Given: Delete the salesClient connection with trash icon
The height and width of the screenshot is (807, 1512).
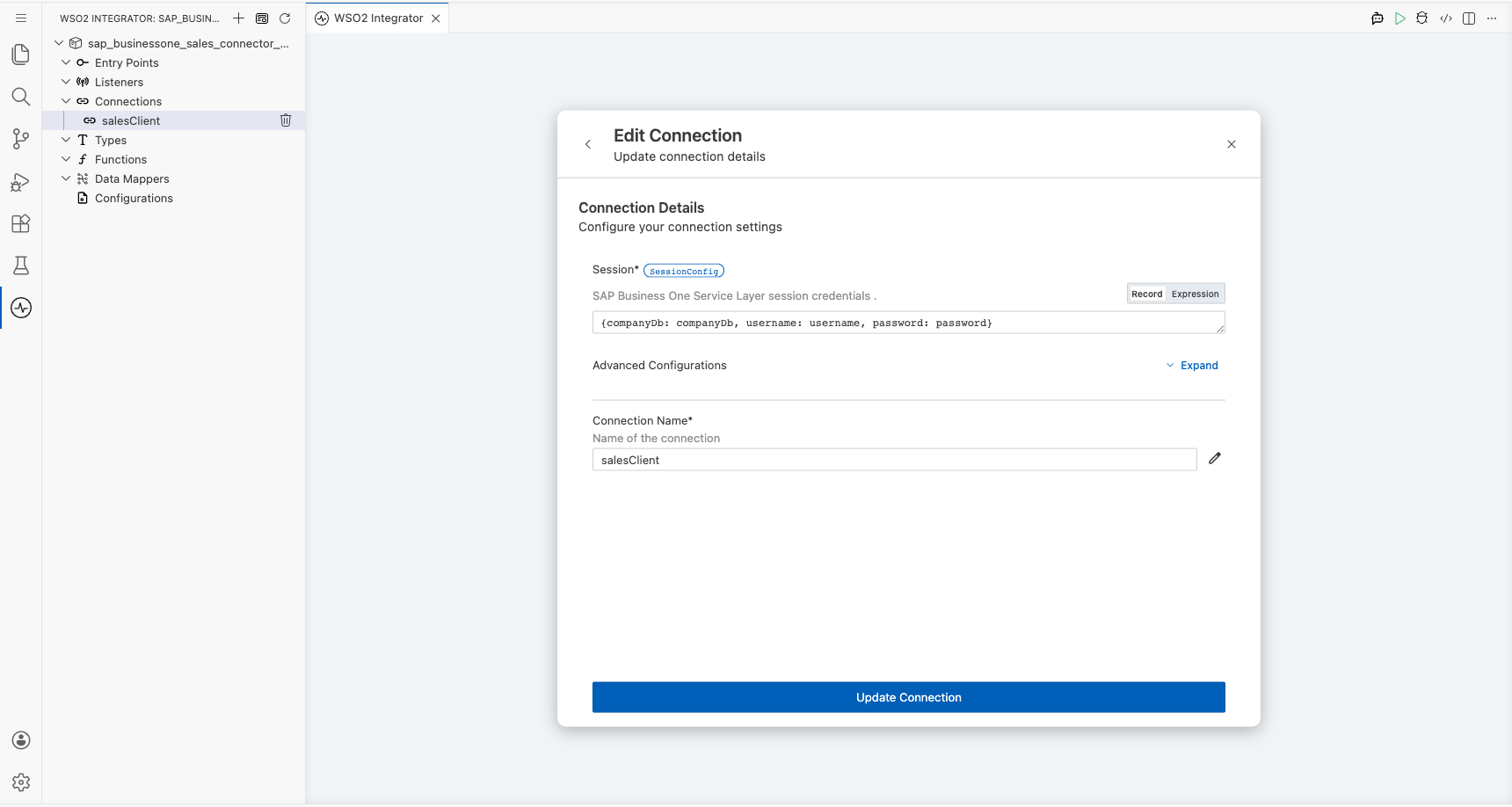Looking at the screenshot, I should (286, 120).
